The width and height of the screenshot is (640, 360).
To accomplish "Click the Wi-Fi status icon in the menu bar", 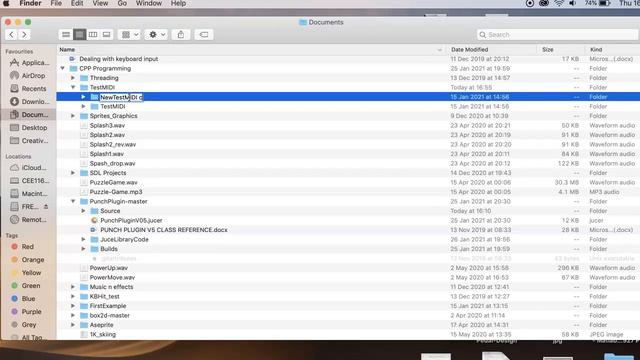I will (559, 3).
